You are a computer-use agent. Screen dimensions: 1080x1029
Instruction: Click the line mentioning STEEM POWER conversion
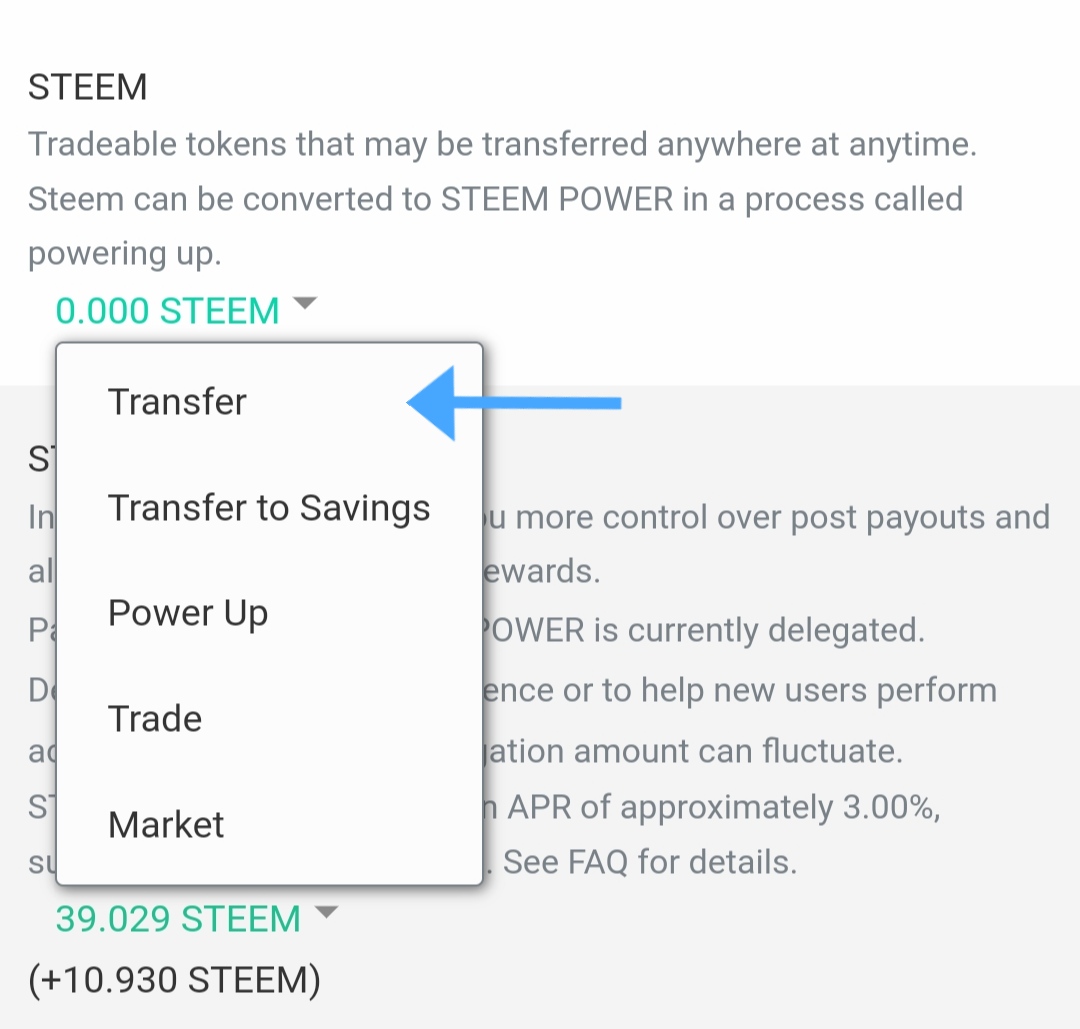[495, 199]
